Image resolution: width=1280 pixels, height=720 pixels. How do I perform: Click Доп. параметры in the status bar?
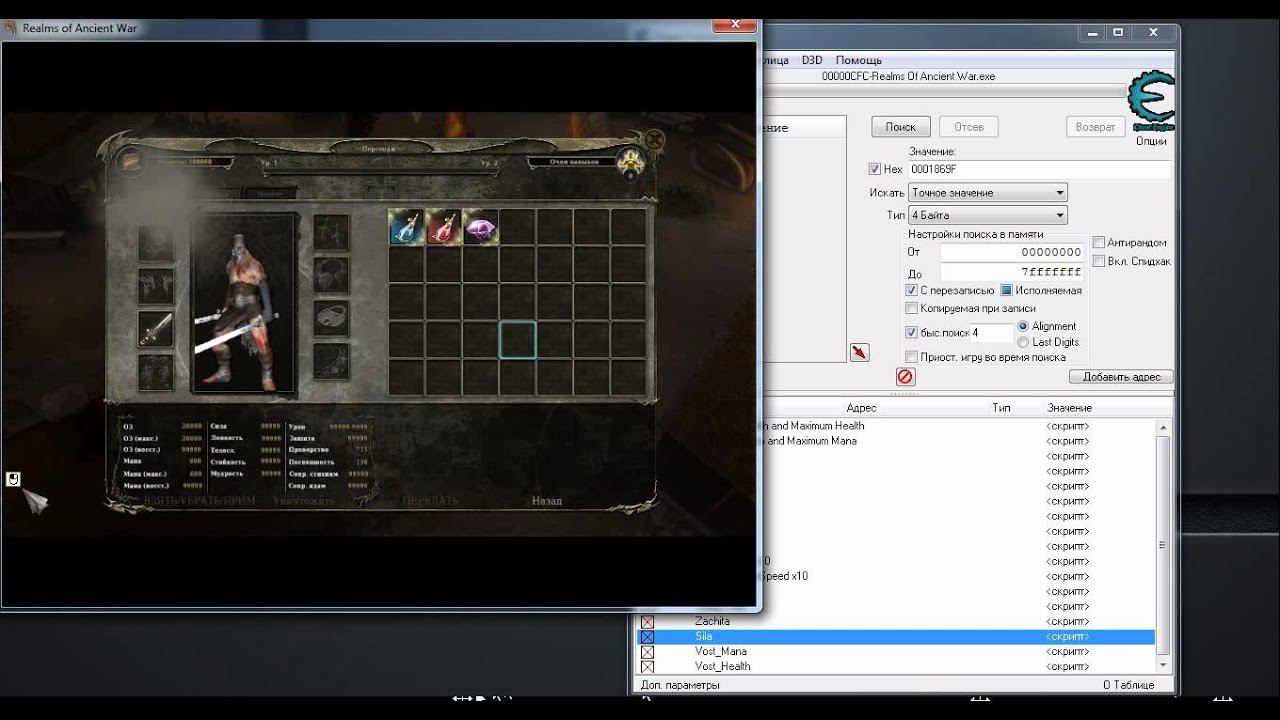click(x=680, y=685)
